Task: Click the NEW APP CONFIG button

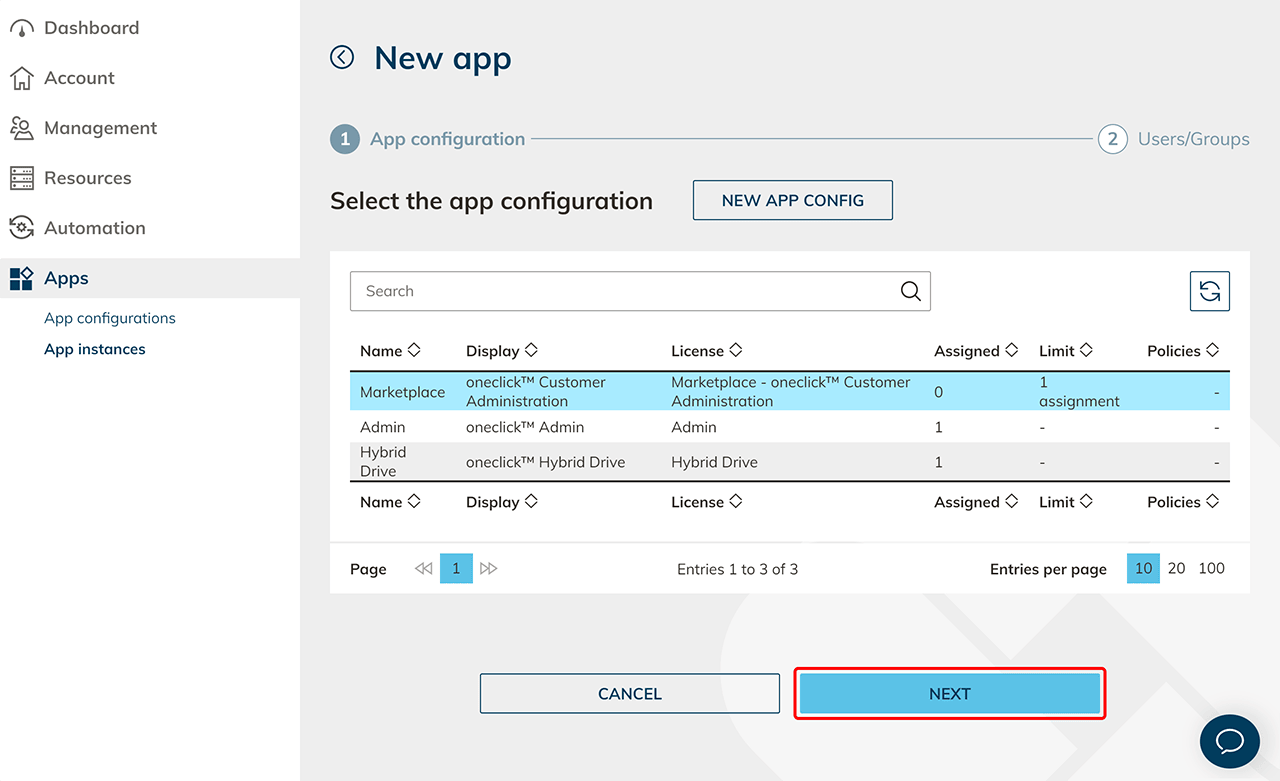Action: click(x=792, y=200)
